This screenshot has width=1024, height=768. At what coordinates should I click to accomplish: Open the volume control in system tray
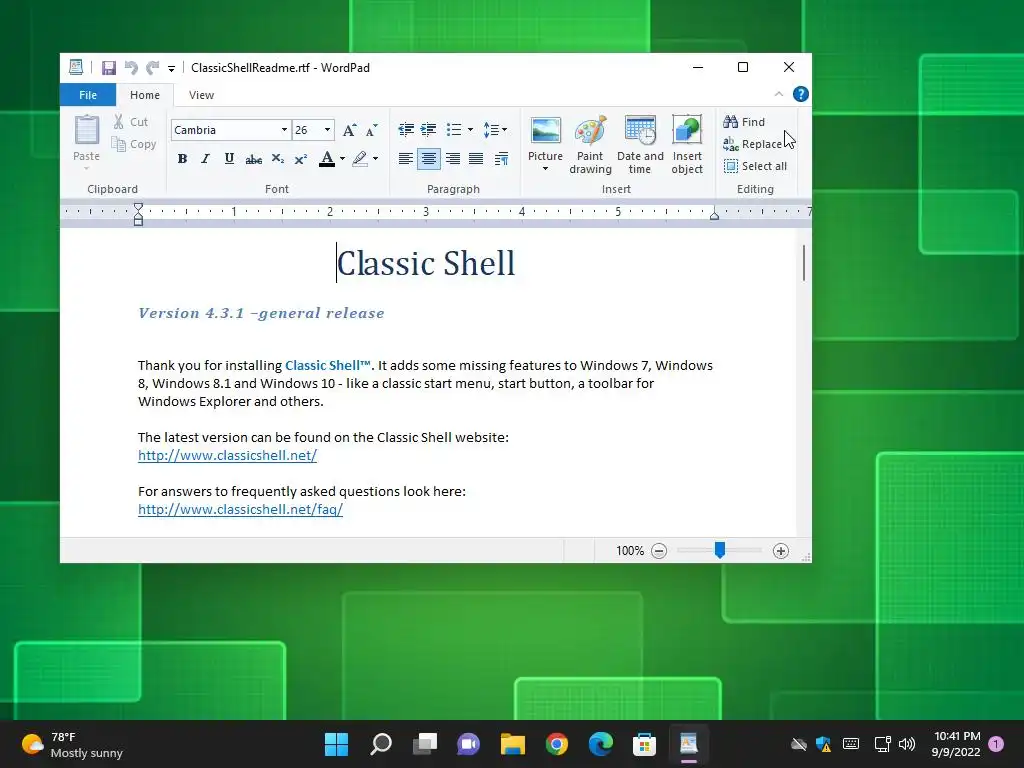[907, 744]
